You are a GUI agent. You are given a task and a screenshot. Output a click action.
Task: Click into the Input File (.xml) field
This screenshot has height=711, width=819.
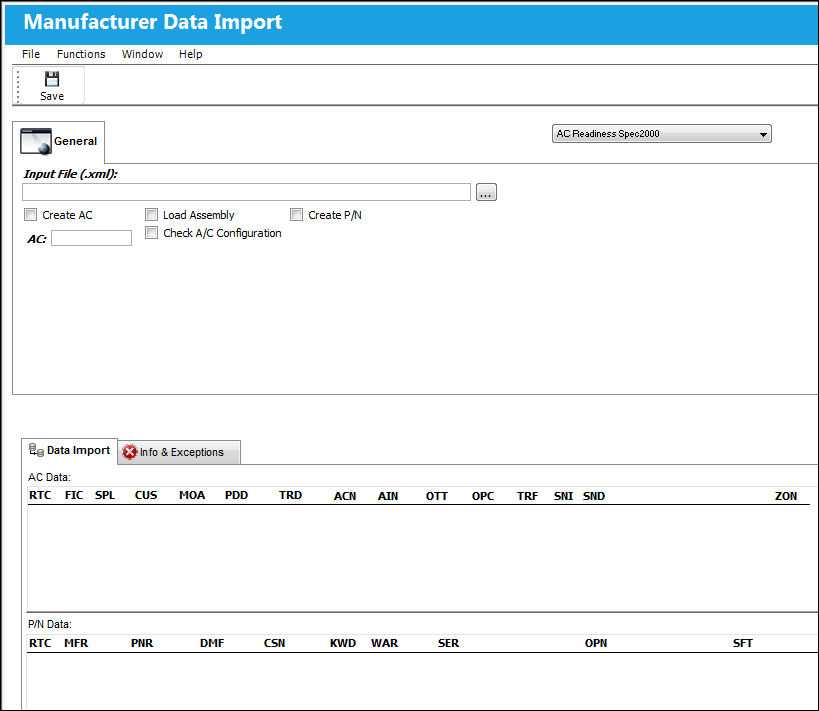coord(246,192)
